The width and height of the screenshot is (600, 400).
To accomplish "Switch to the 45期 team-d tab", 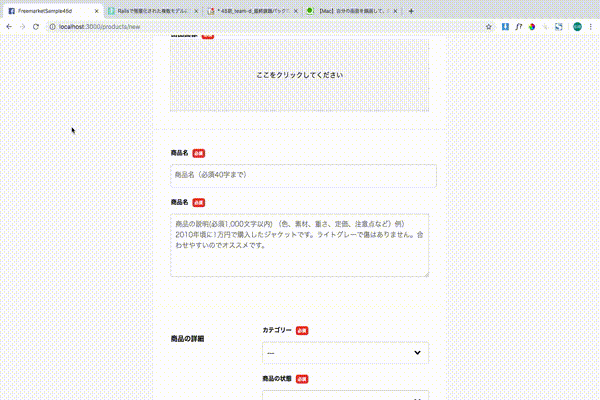I will pyautogui.click(x=253, y=11).
